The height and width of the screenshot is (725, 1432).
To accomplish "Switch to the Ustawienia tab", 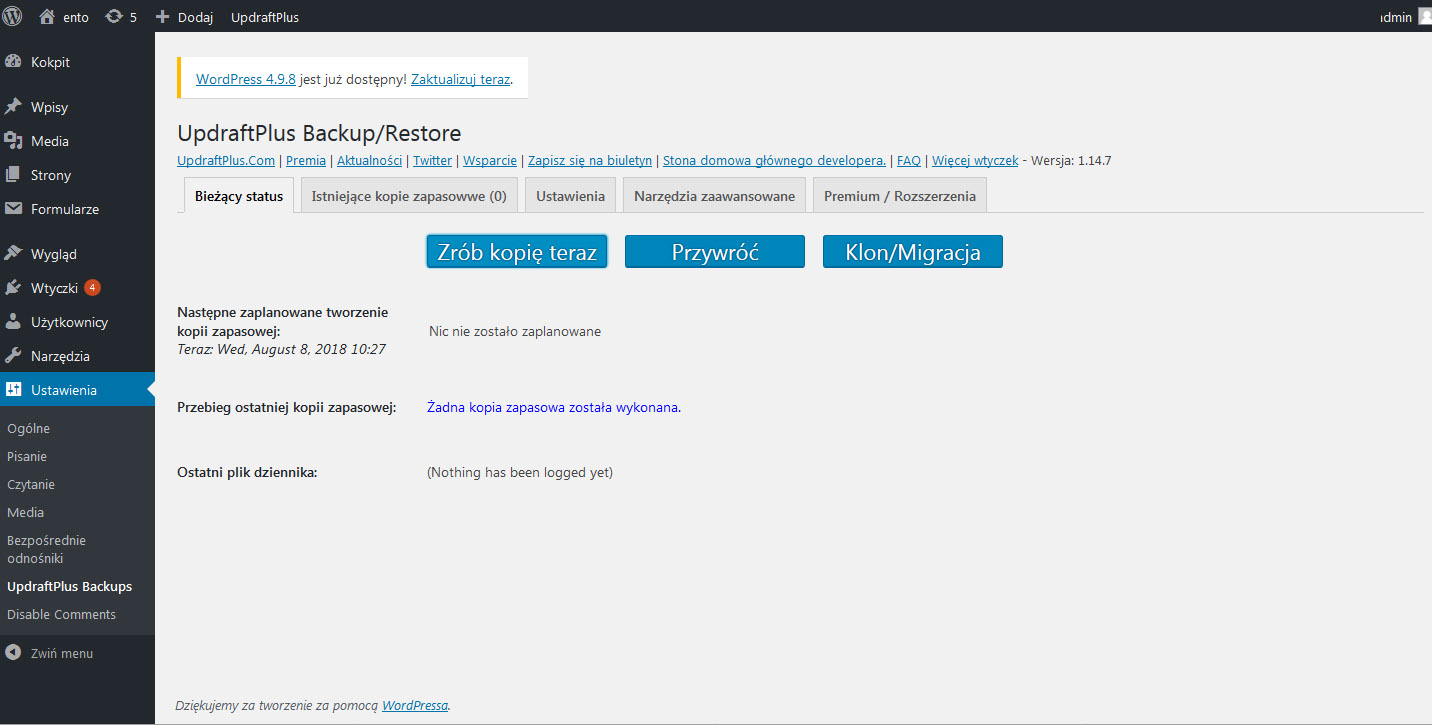I will (570, 196).
